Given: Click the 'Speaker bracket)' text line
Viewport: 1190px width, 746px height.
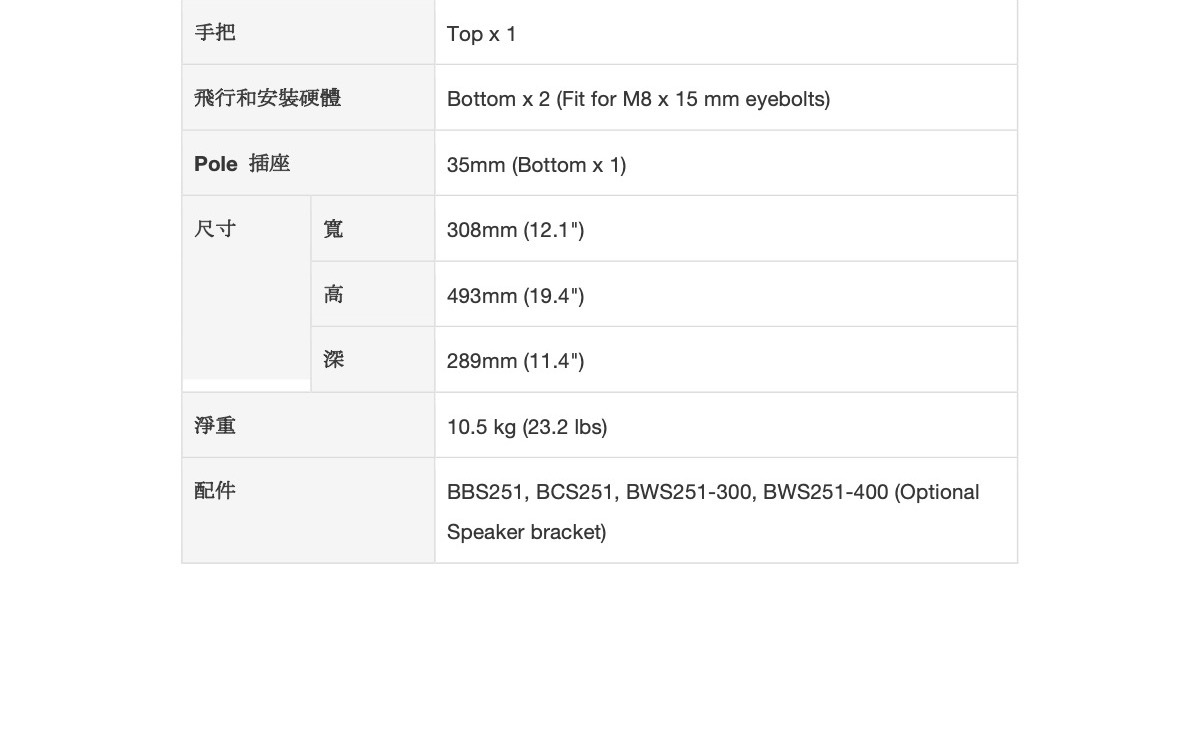Looking at the screenshot, I should tap(526, 532).
